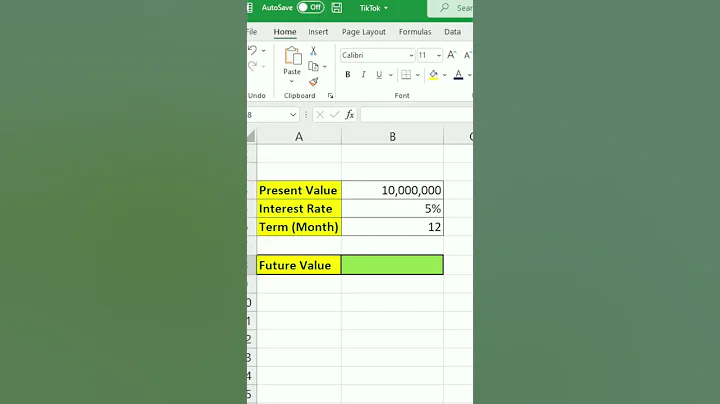Select the green Future Value result cell
The width and height of the screenshot is (720, 404).
tap(393, 265)
